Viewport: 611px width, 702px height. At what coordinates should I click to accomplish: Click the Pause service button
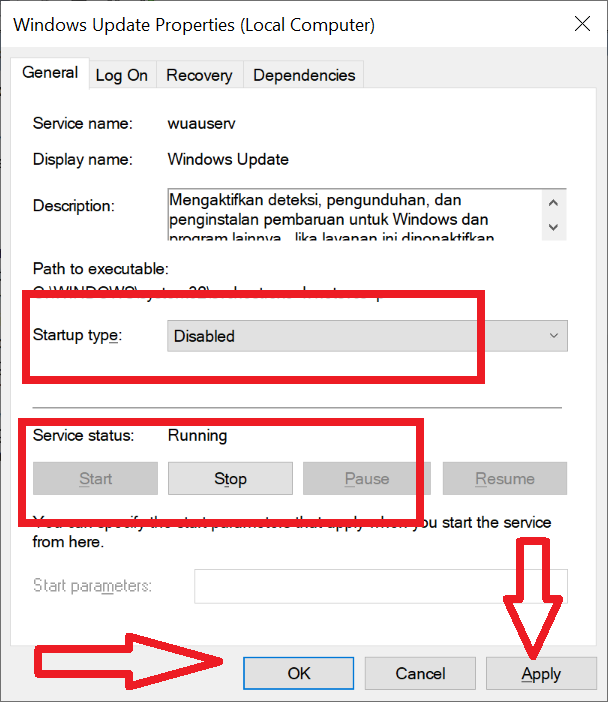click(366, 479)
